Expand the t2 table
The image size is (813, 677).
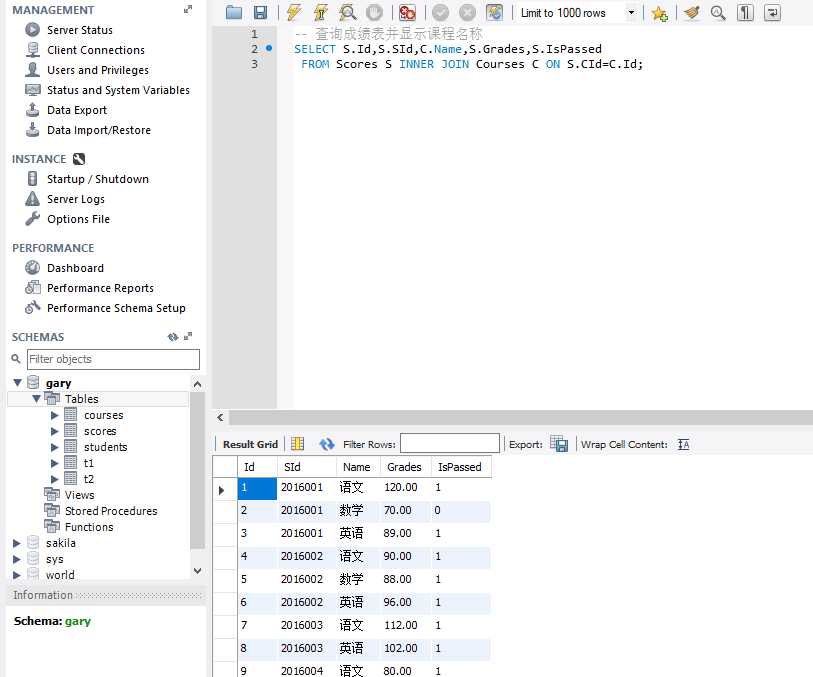[54, 479]
